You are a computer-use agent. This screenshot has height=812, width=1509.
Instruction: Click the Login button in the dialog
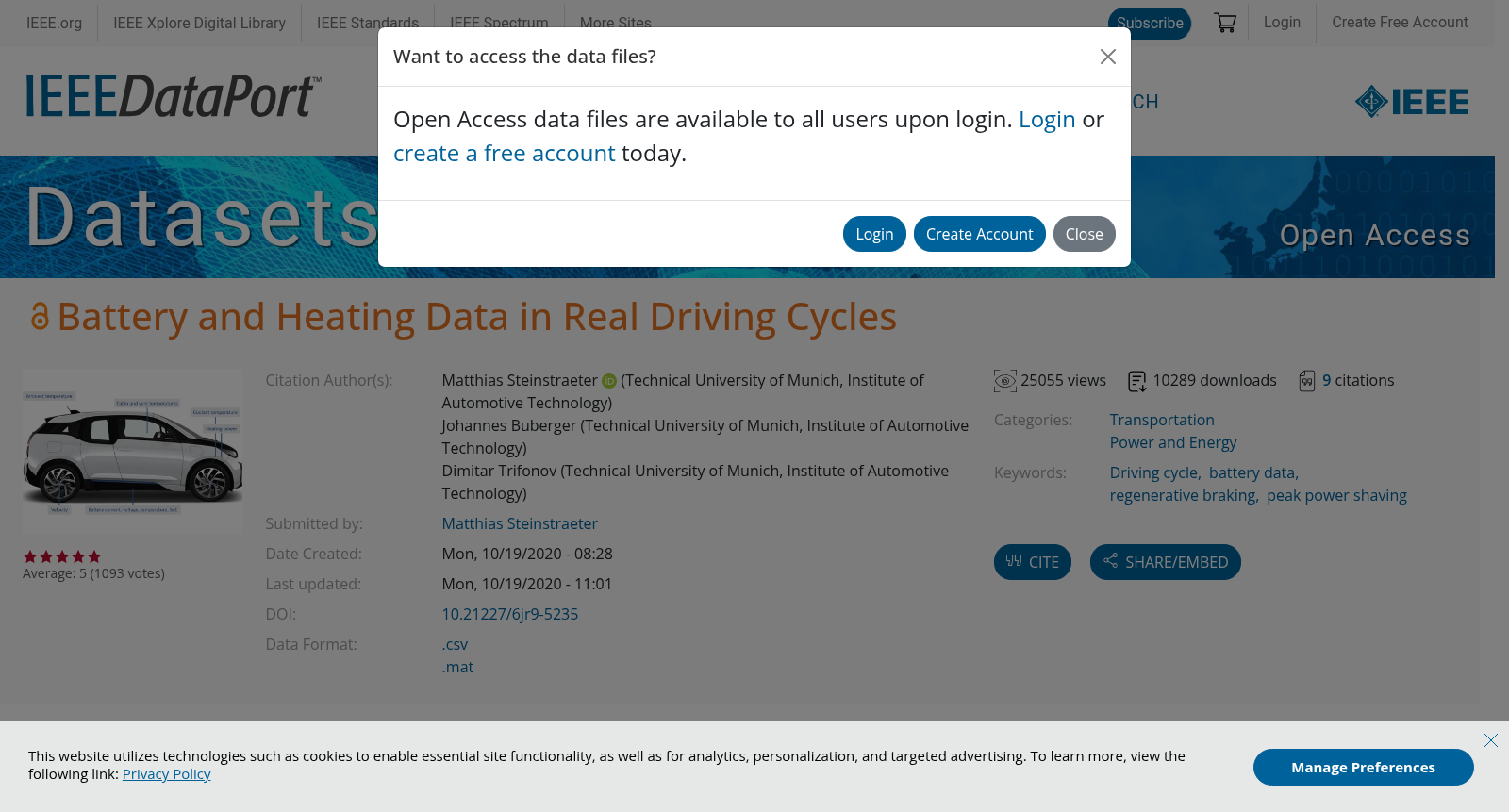(874, 234)
